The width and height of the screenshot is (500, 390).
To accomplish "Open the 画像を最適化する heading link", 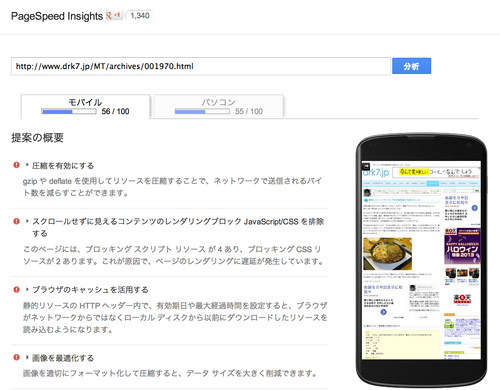I will [x=63, y=358].
